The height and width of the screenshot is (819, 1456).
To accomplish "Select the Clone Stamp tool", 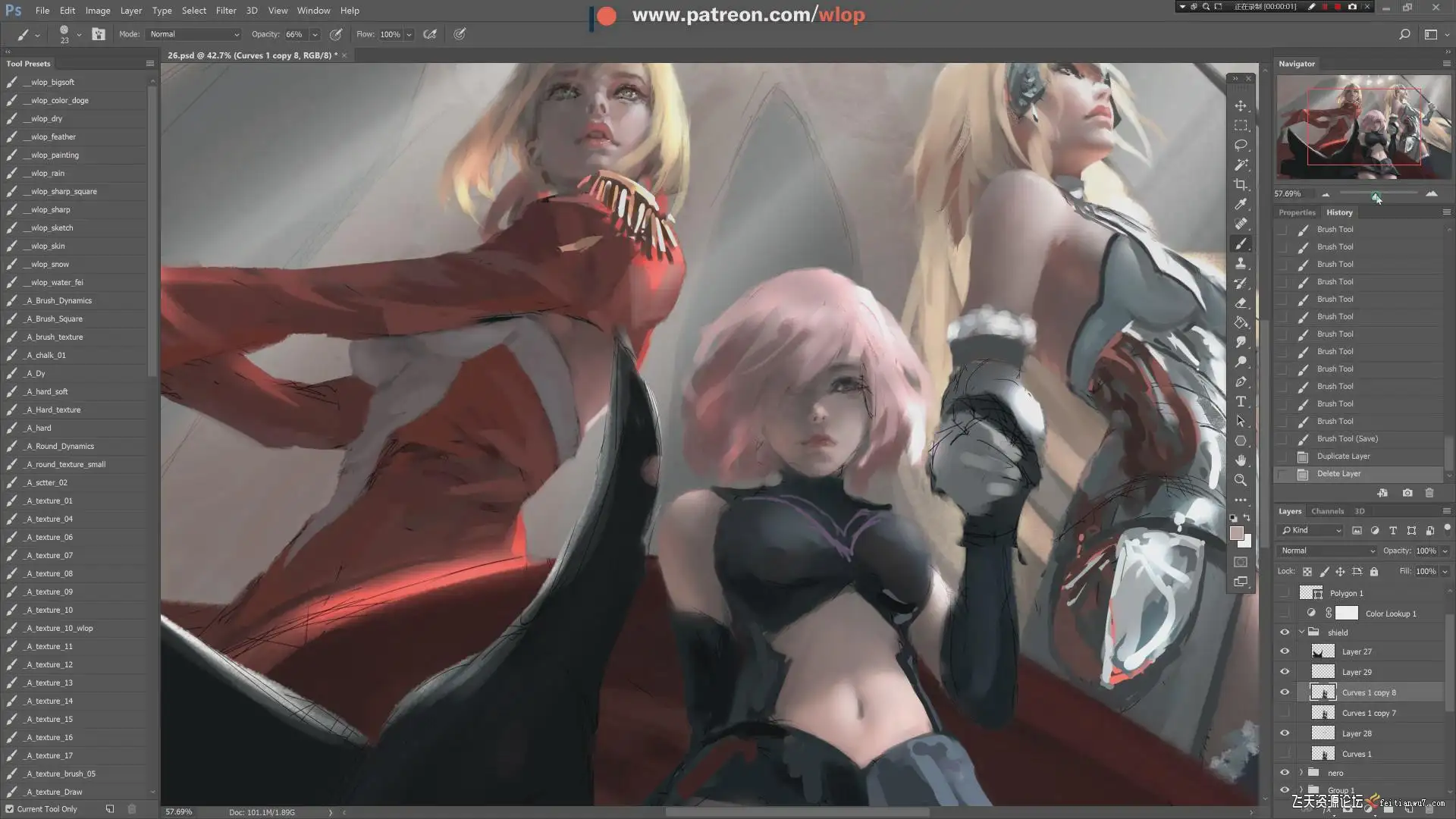I will click(x=1241, y=263).
